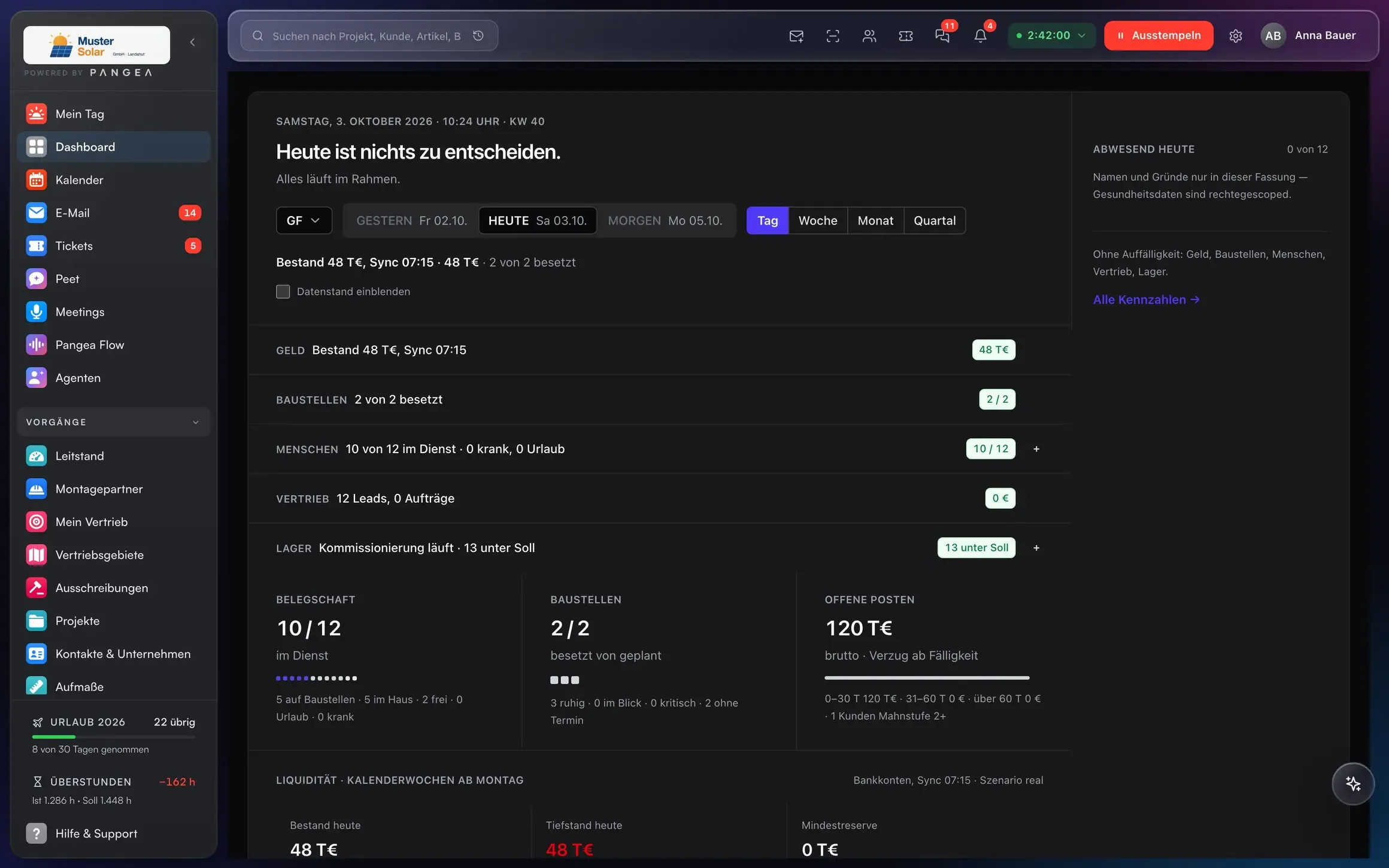The width and height of the screenshot is (1389, 868).
Task: Open Montagepartner in the sidebar
Action: click(x=114, y=488)
